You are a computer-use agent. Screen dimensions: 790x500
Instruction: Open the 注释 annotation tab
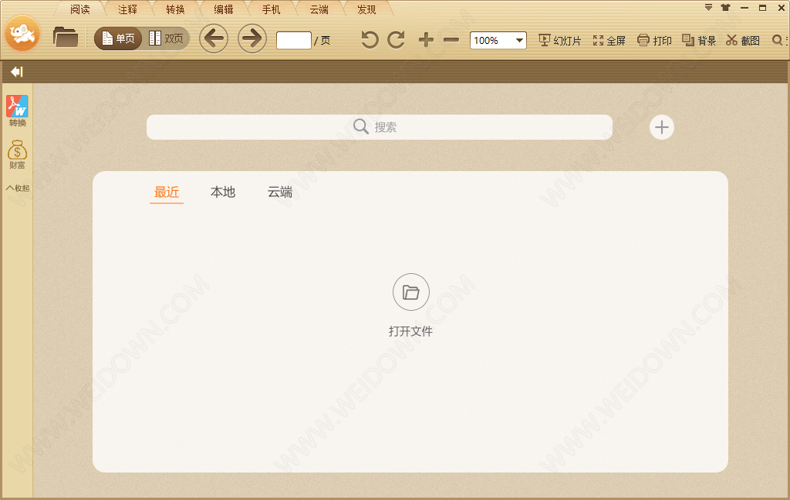(x=127, y=9)
